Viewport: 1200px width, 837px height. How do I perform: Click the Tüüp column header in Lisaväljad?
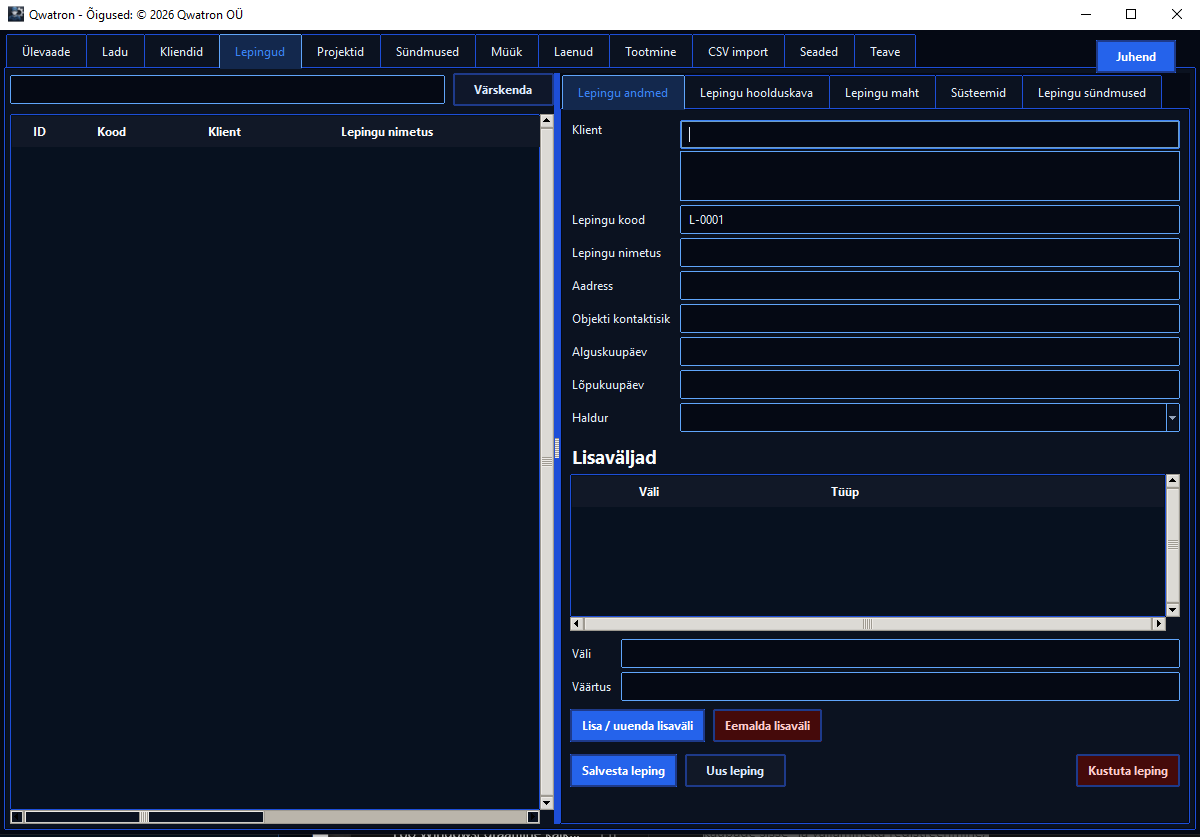pos(845,492)
